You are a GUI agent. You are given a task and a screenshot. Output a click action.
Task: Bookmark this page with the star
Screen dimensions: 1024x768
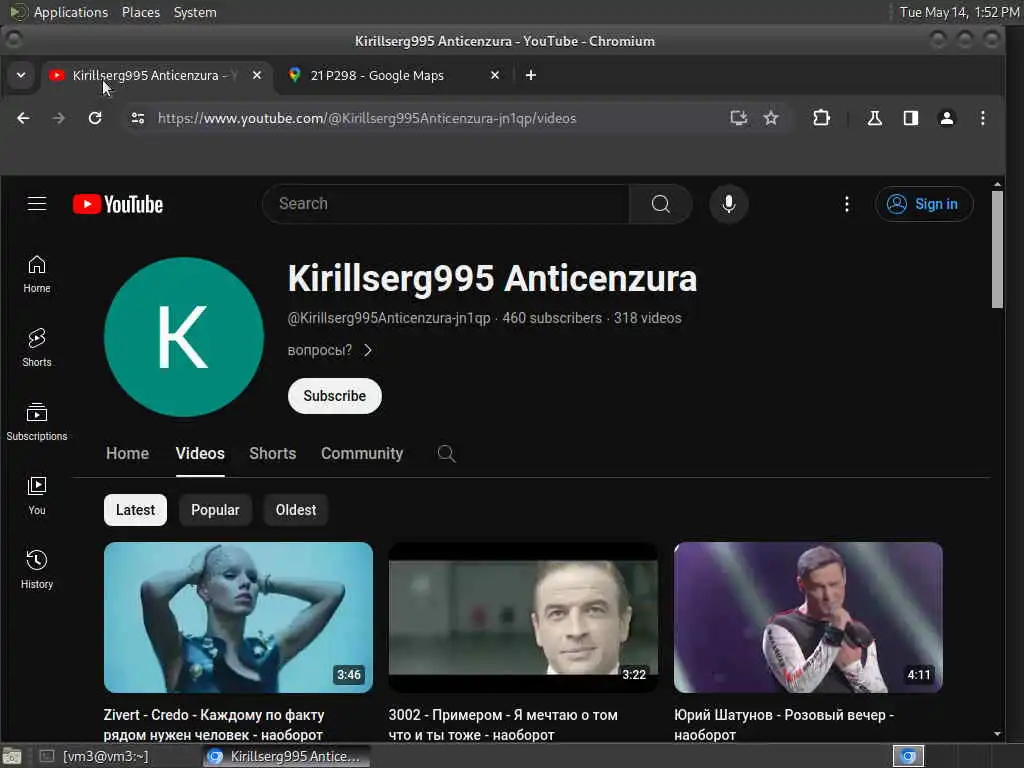[771, 118]
